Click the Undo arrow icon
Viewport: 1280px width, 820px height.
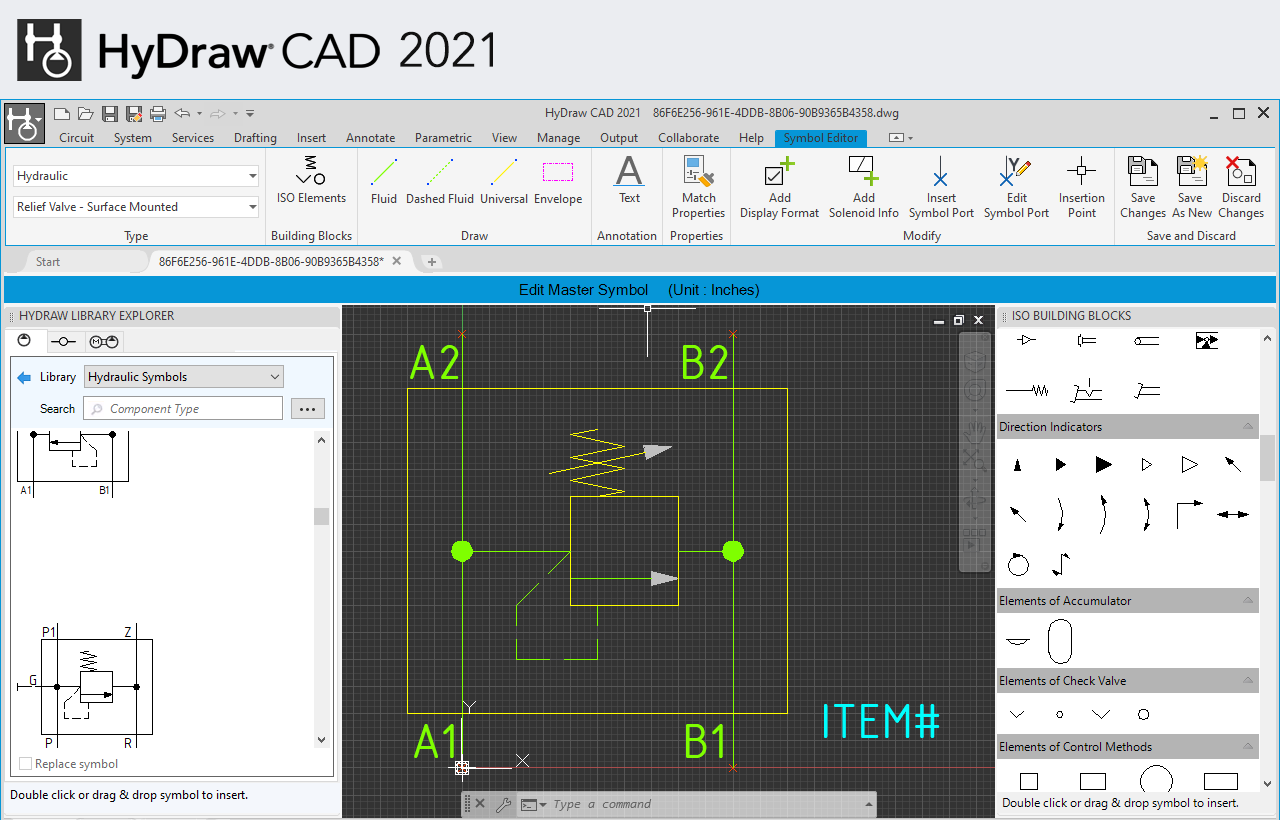tap(182, 113)
